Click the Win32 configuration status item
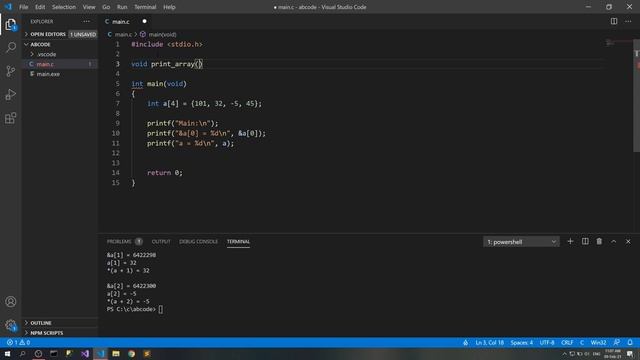Screen dimensions: 640x360 coord(598,342)
